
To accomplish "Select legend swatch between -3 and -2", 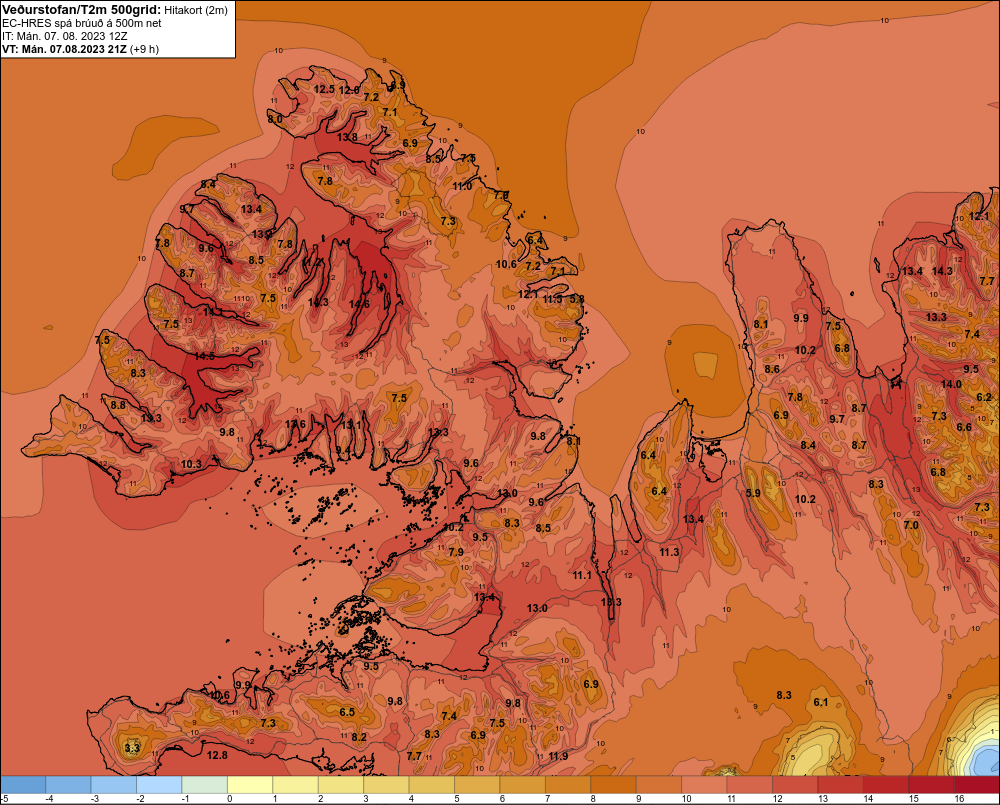I will pyautogui.click(x=114, y=784).
